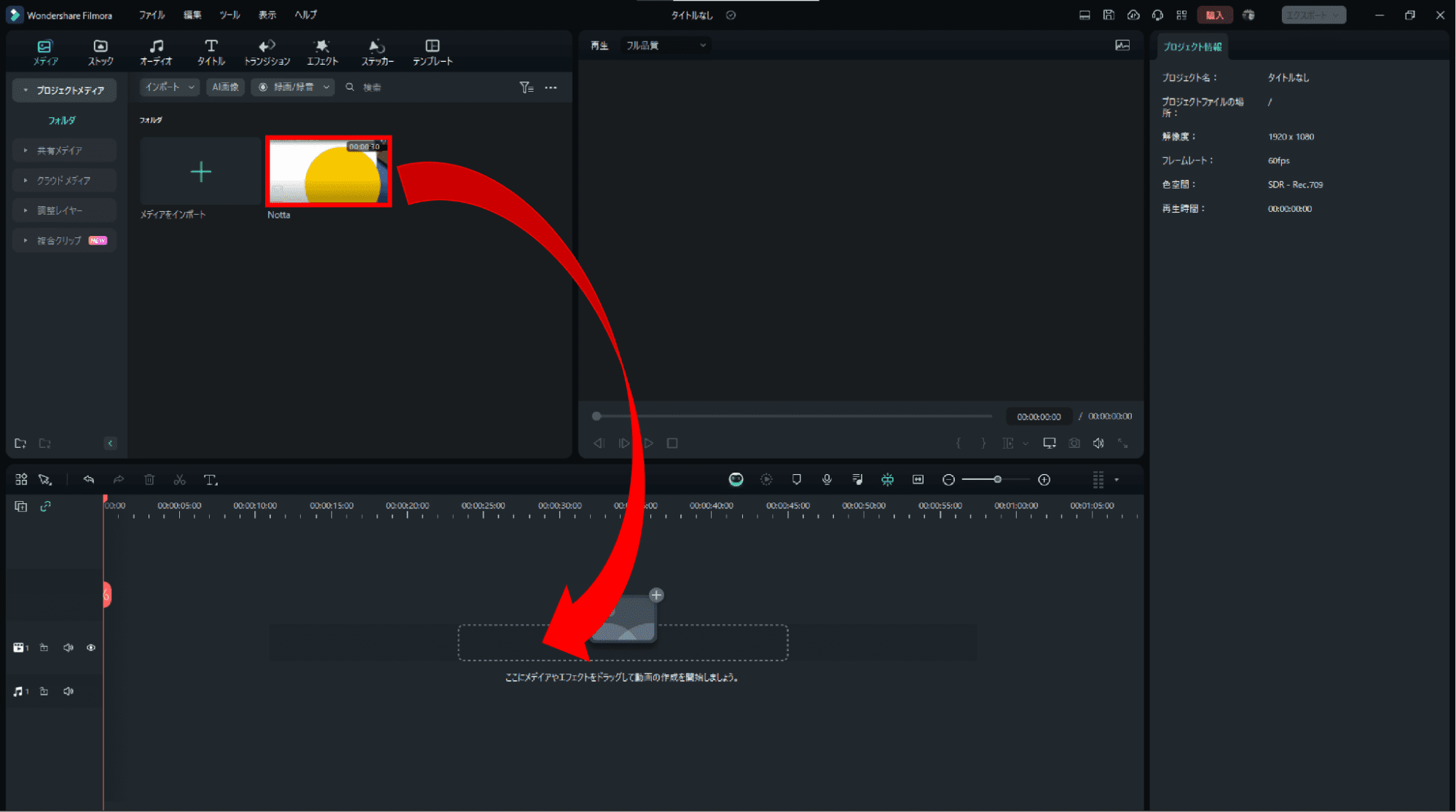Open the ヘルプ menu
Image resolution: width=1456 pixels, height=812 pixels.
click(x=306, y=15)
